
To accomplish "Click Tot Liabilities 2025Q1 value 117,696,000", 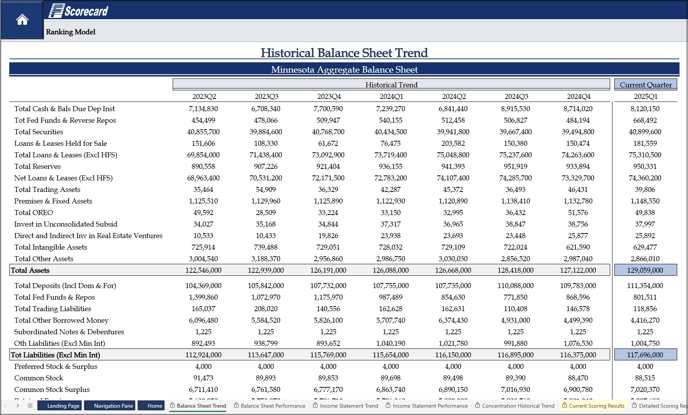I will click(645, 355).
